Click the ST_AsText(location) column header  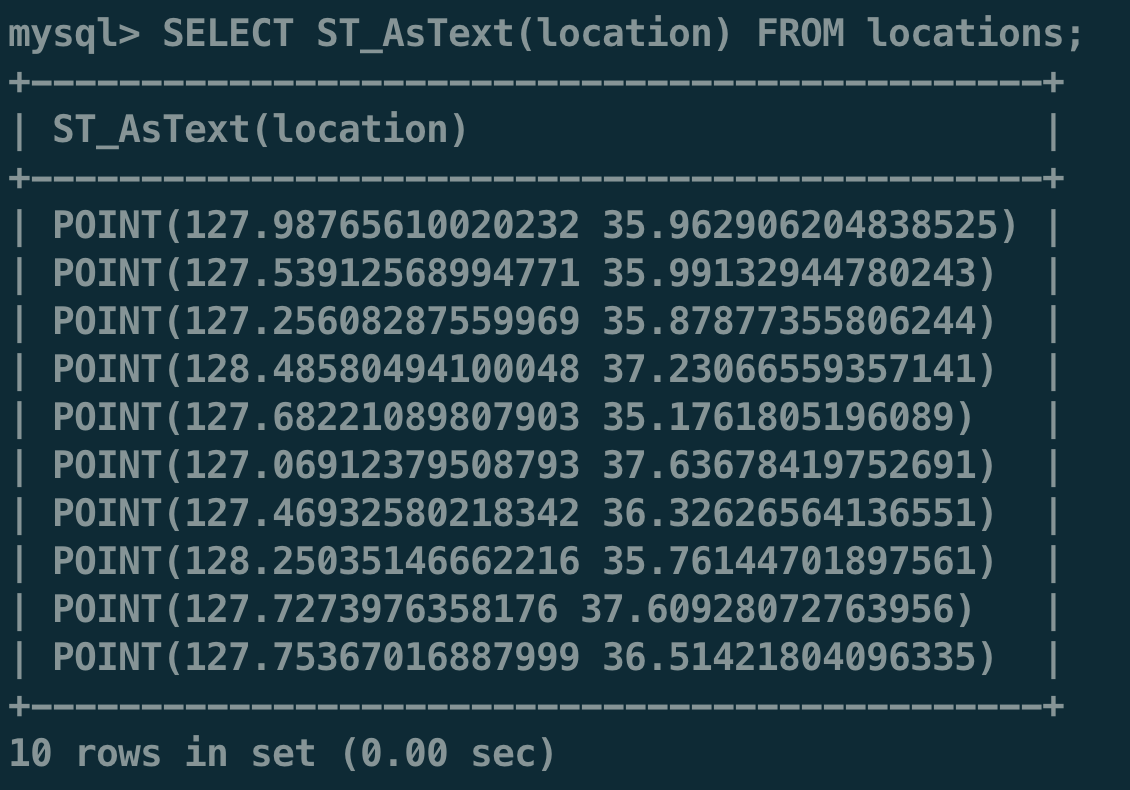[260, 130]
